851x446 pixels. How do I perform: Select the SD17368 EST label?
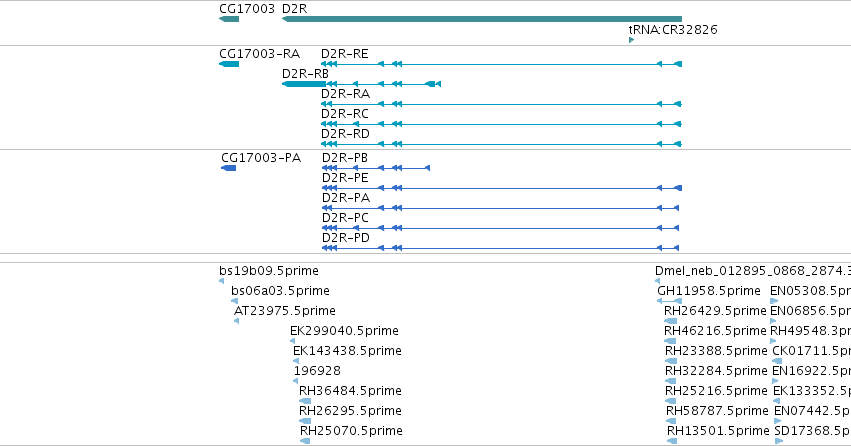[x=813, y=431]
